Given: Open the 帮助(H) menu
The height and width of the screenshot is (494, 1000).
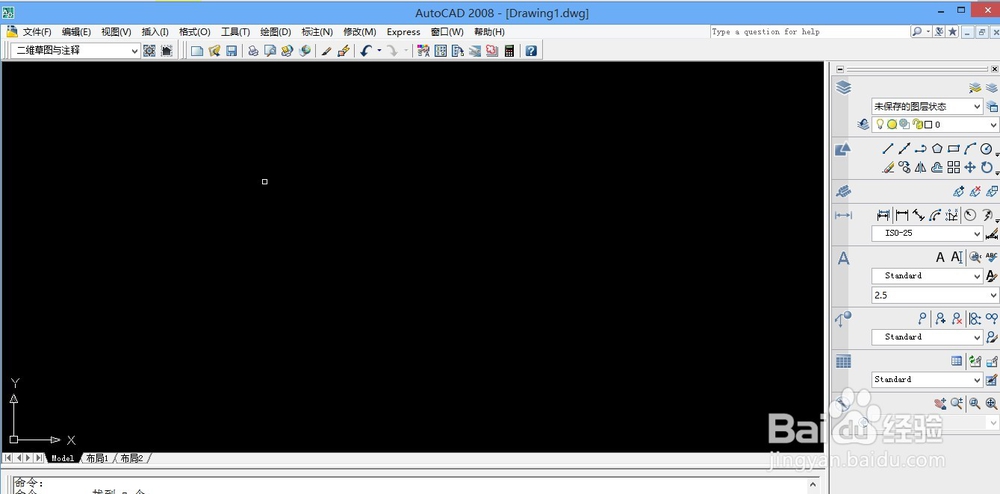Looking at the screenshot, I should 489,32.
